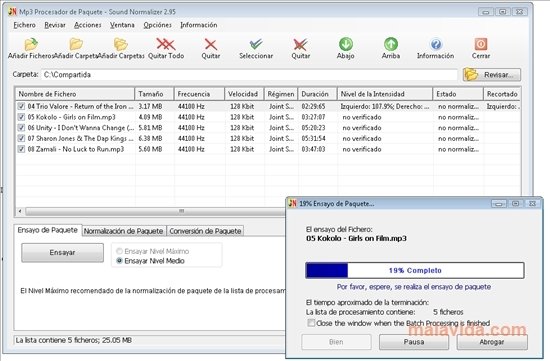Move file up with Arriba icon
The image size is (550, 361).
click(390, 44)
